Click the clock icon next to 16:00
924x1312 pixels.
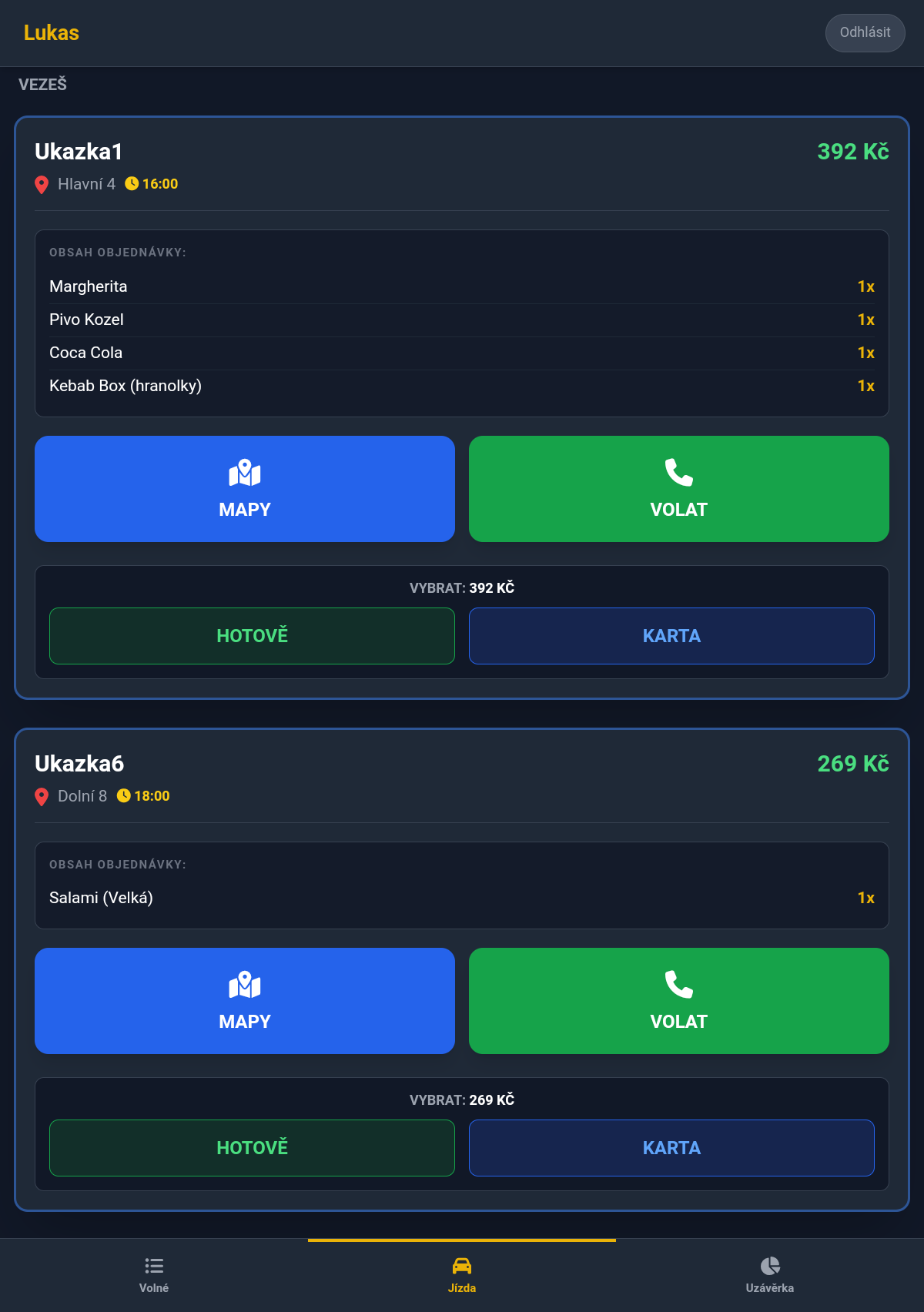click(132, 183)
